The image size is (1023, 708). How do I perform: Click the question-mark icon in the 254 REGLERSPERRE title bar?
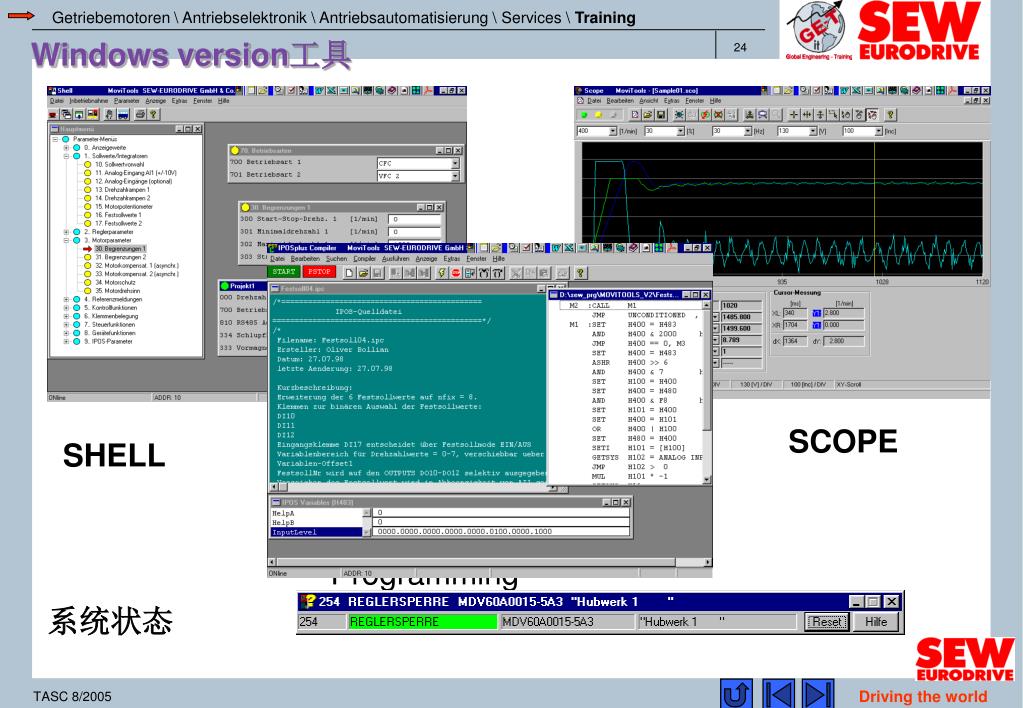(307, 601)
